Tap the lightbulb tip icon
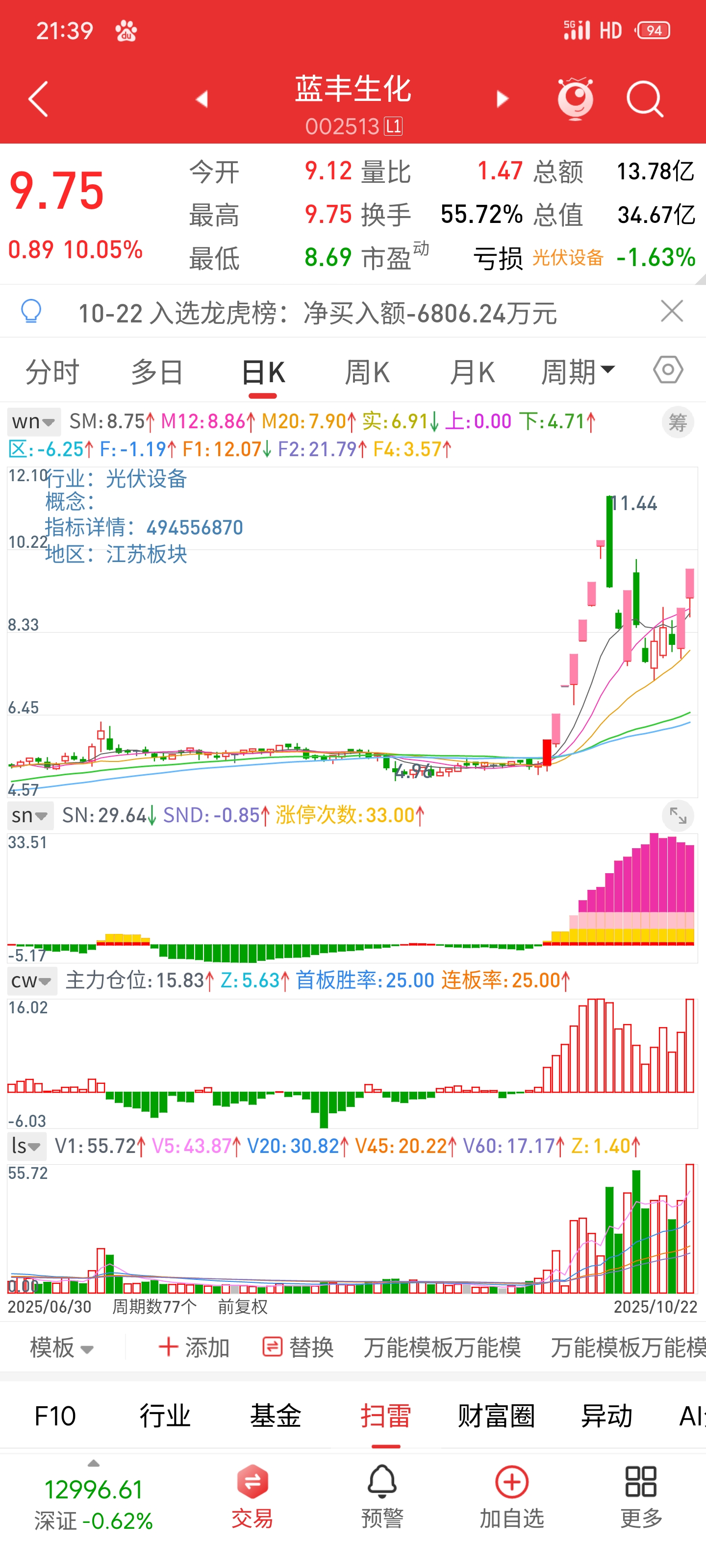Image resolution: width=706 pixels, height=1568 pixels. pos(31,312)
